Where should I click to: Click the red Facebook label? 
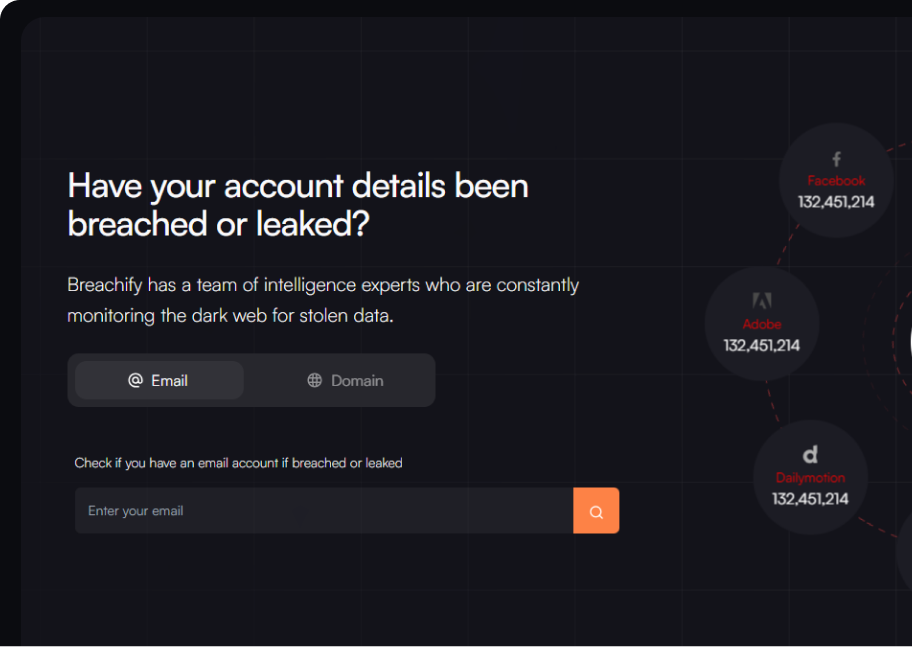point(836,181)
